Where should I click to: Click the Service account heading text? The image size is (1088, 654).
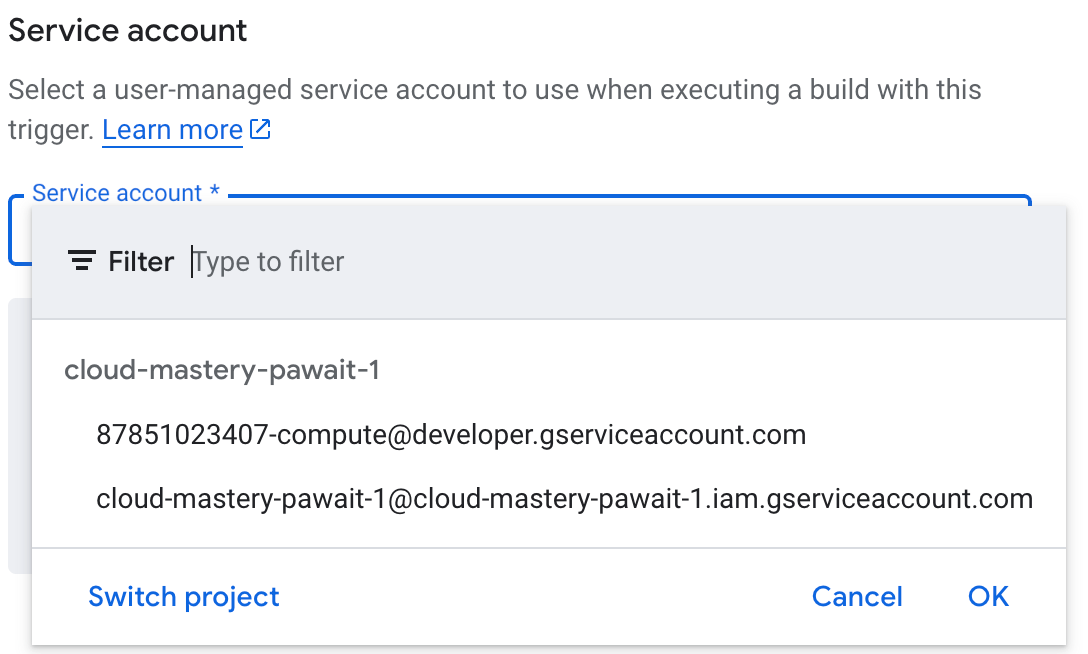pyautogui.click(x=126, y=30)
